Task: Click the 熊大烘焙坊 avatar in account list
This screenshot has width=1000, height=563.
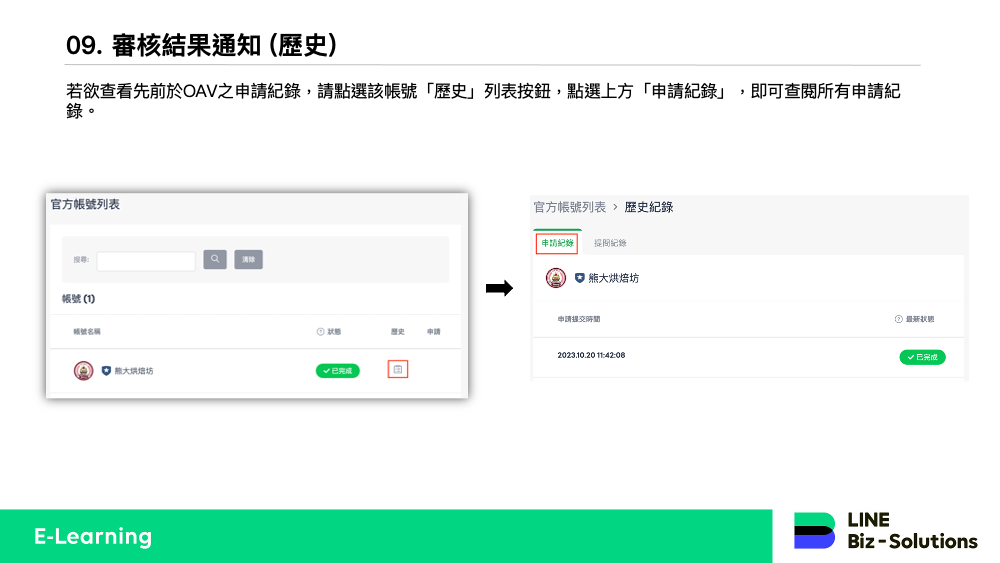Action: pyautogui.click(x=84, y=370)
